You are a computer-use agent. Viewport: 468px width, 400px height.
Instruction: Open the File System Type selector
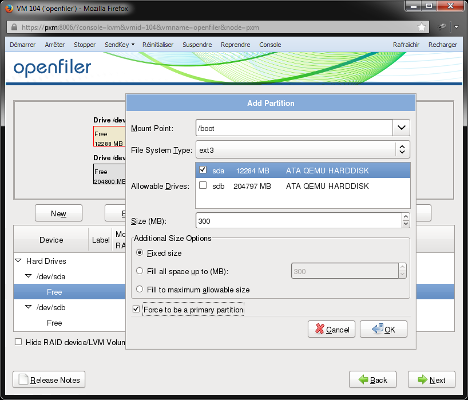[303, 150]
